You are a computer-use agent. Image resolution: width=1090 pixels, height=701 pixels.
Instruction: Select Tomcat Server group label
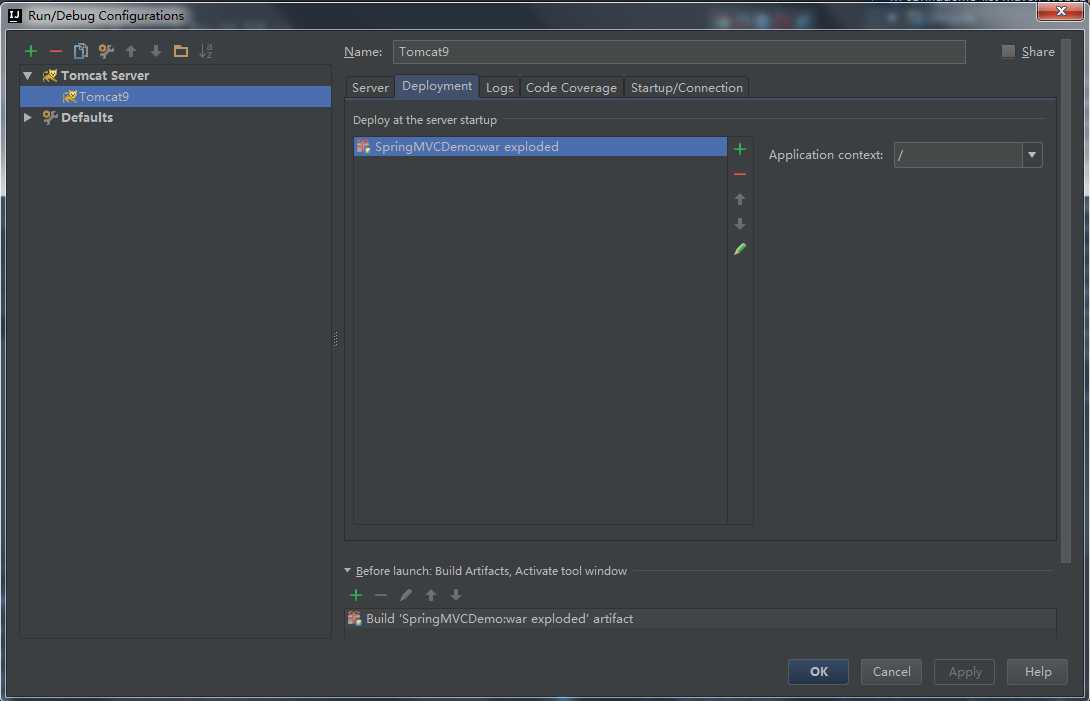coord(105,75)
